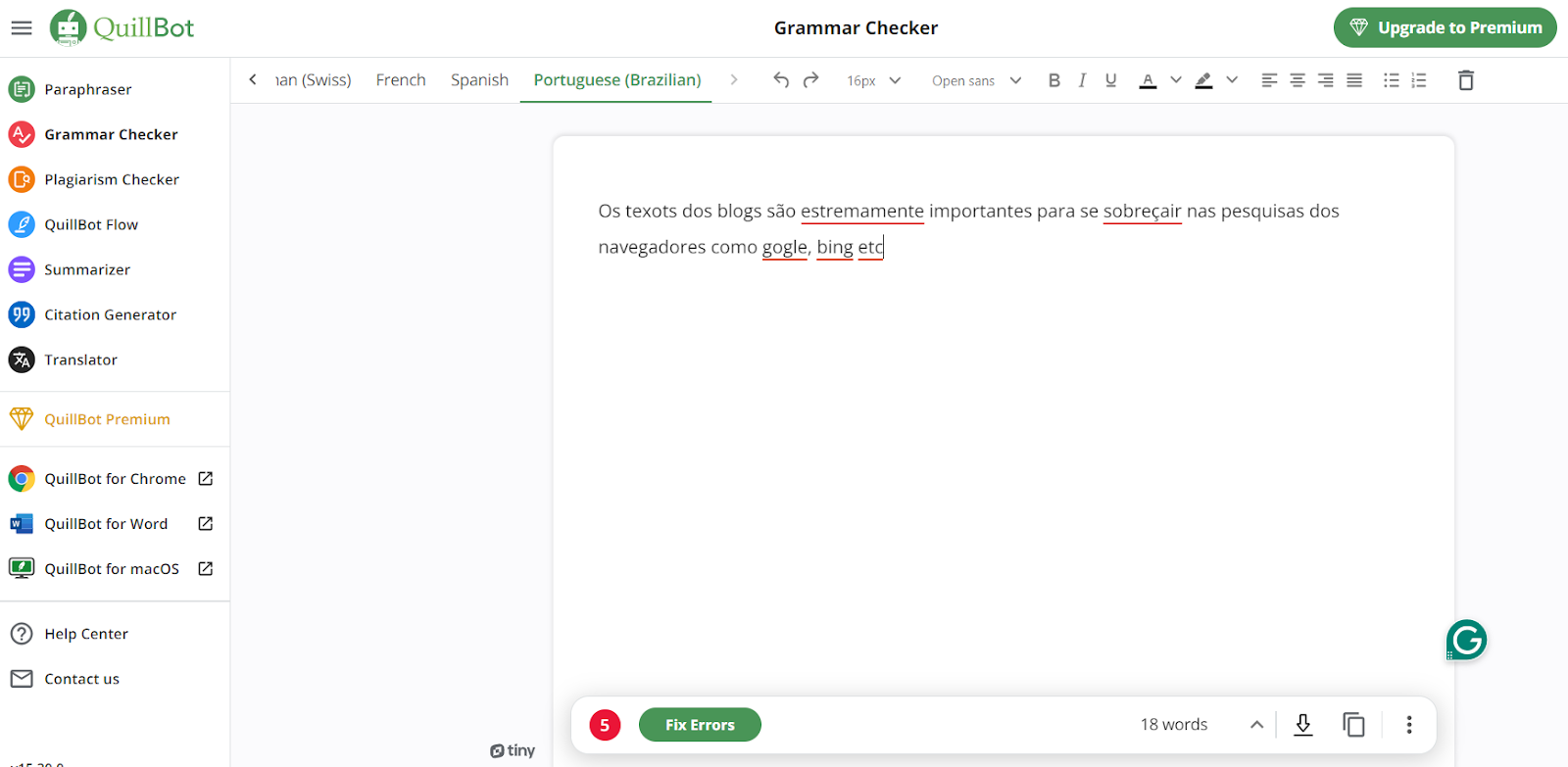The width and height of the screenshot is (1568, 767).
Task: Toggle underline formatting
Action: 1110,80
